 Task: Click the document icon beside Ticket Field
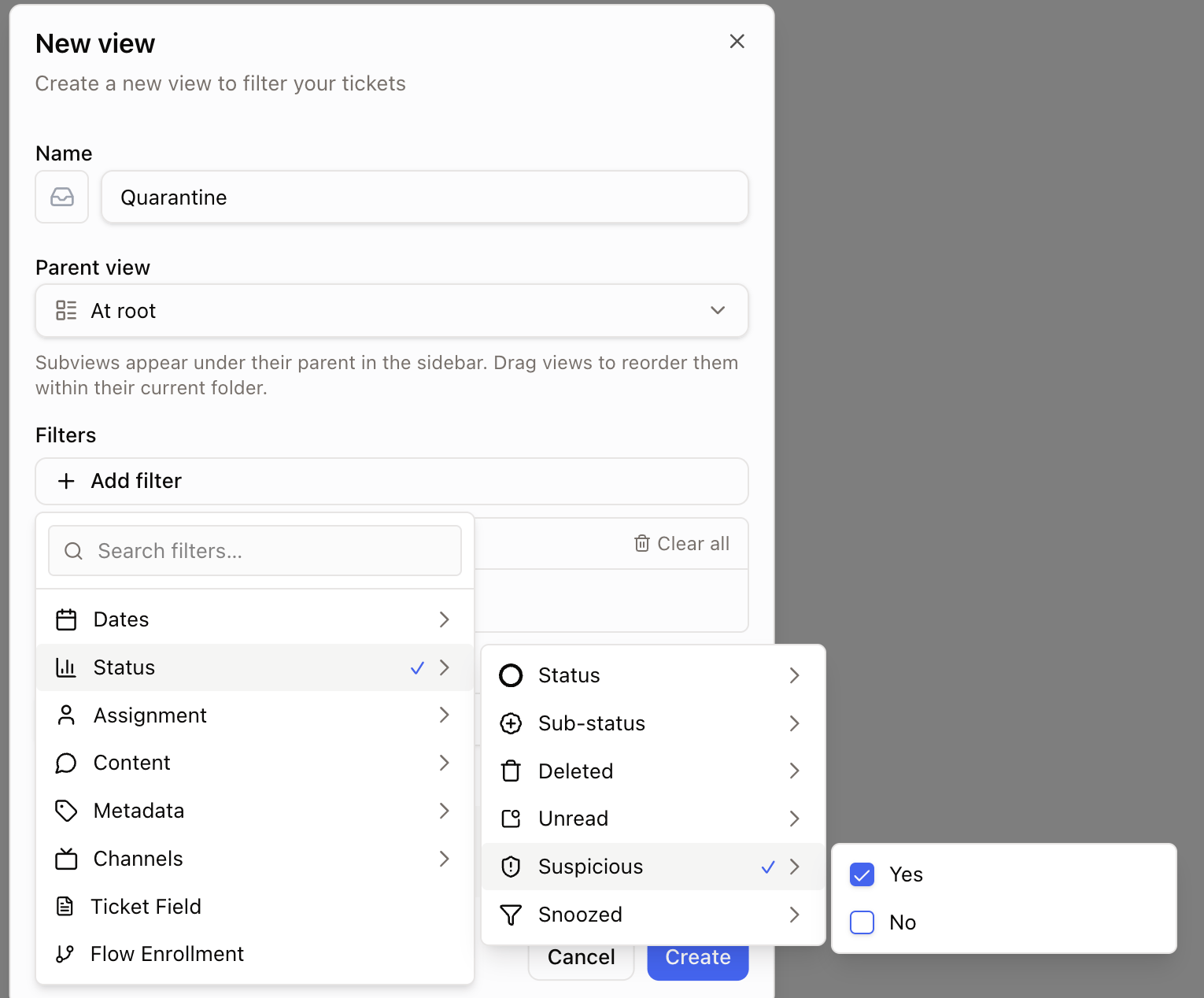pyautogui.click(x=65, y=907)
